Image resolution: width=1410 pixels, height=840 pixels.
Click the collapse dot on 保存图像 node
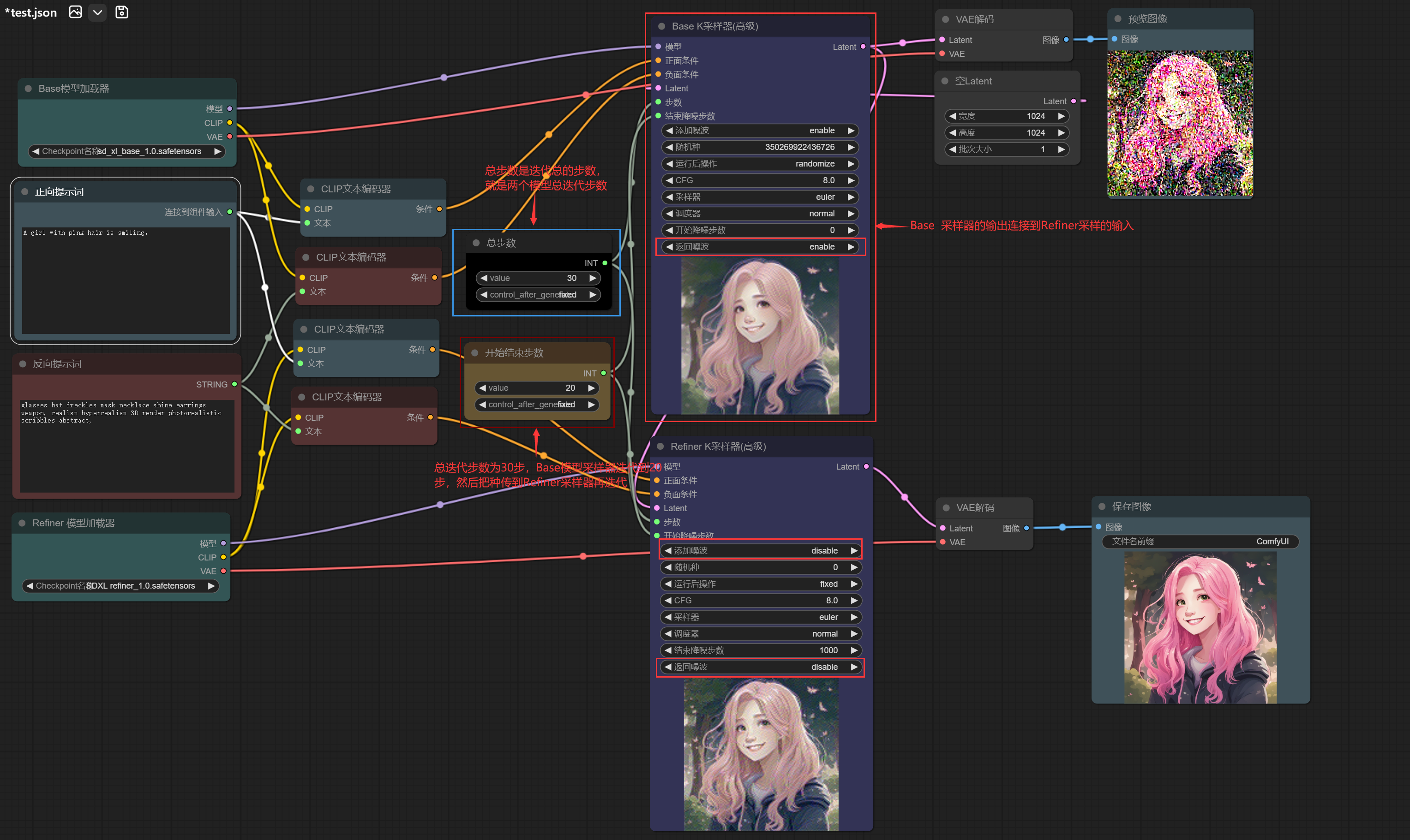click(x=1101, y=506)
